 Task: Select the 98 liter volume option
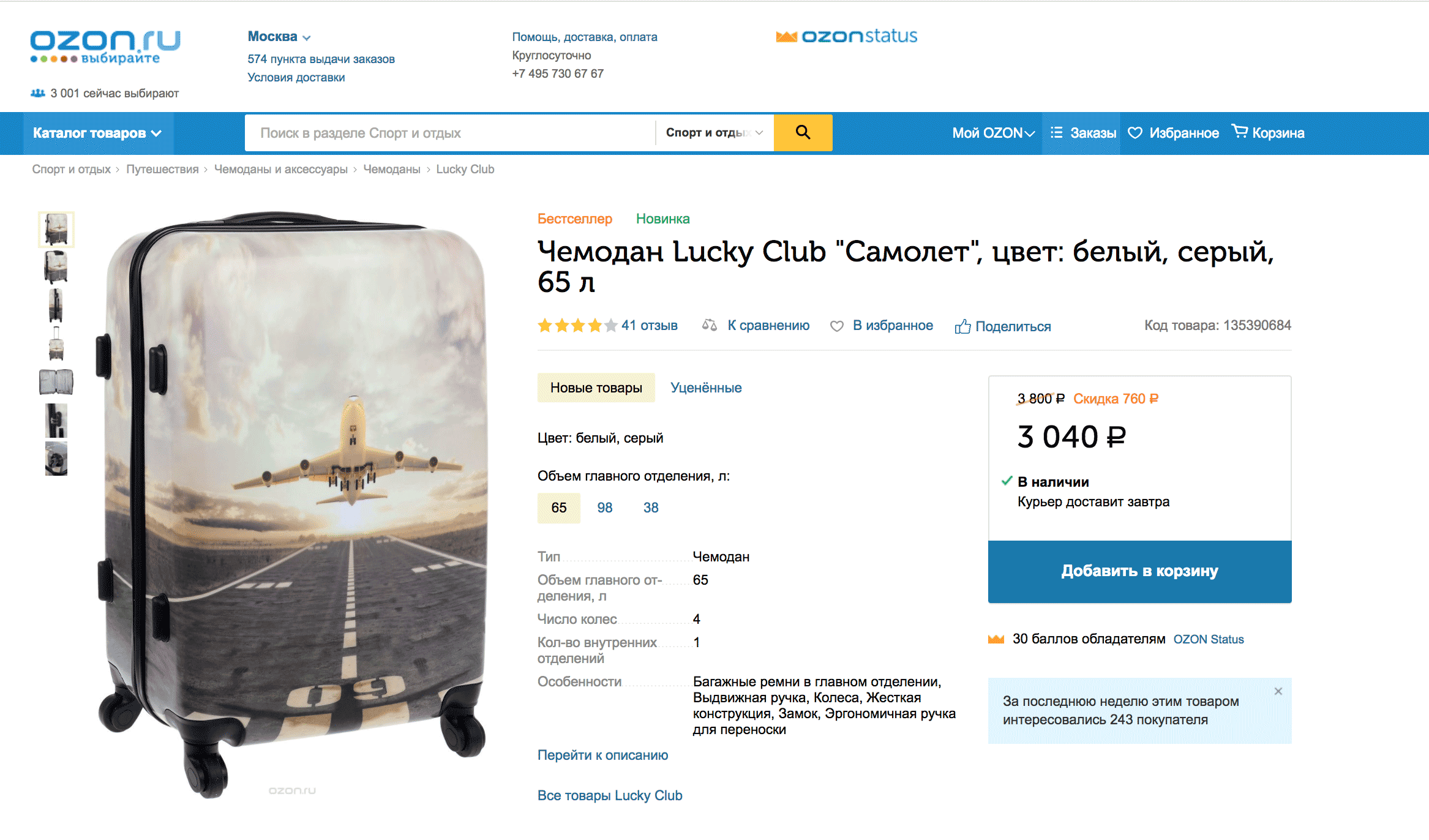605,508
